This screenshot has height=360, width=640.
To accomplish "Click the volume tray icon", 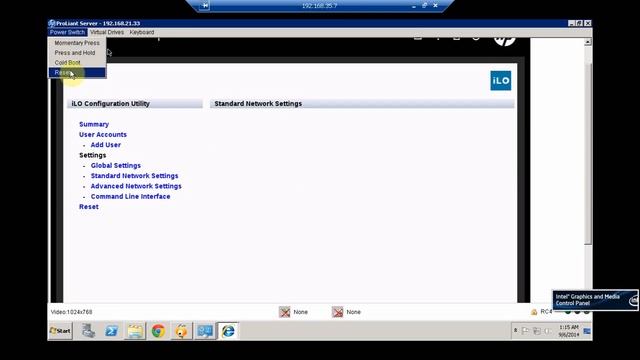I will tap(548, 331).
